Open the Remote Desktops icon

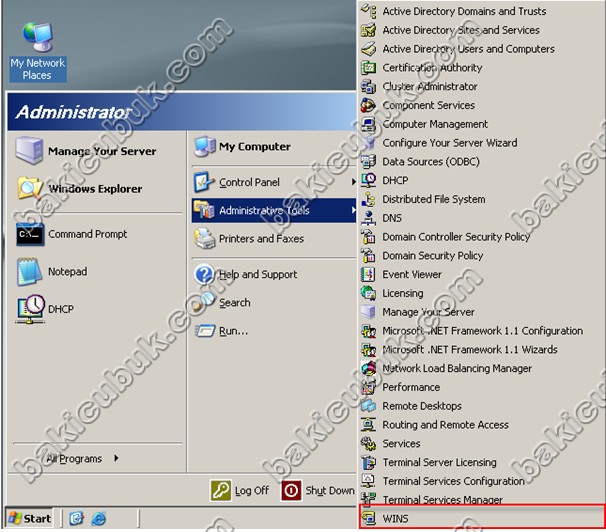point(369,406)
